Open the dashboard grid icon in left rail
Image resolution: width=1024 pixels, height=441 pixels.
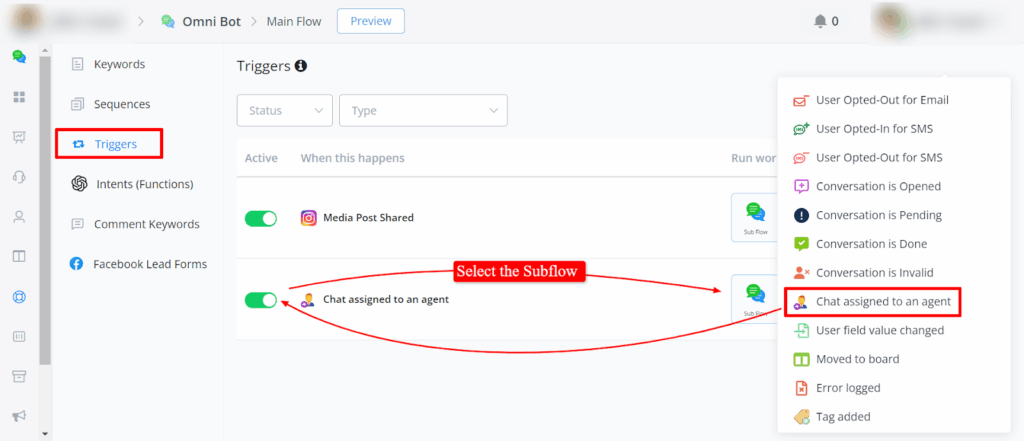click(x=18, y=97)
